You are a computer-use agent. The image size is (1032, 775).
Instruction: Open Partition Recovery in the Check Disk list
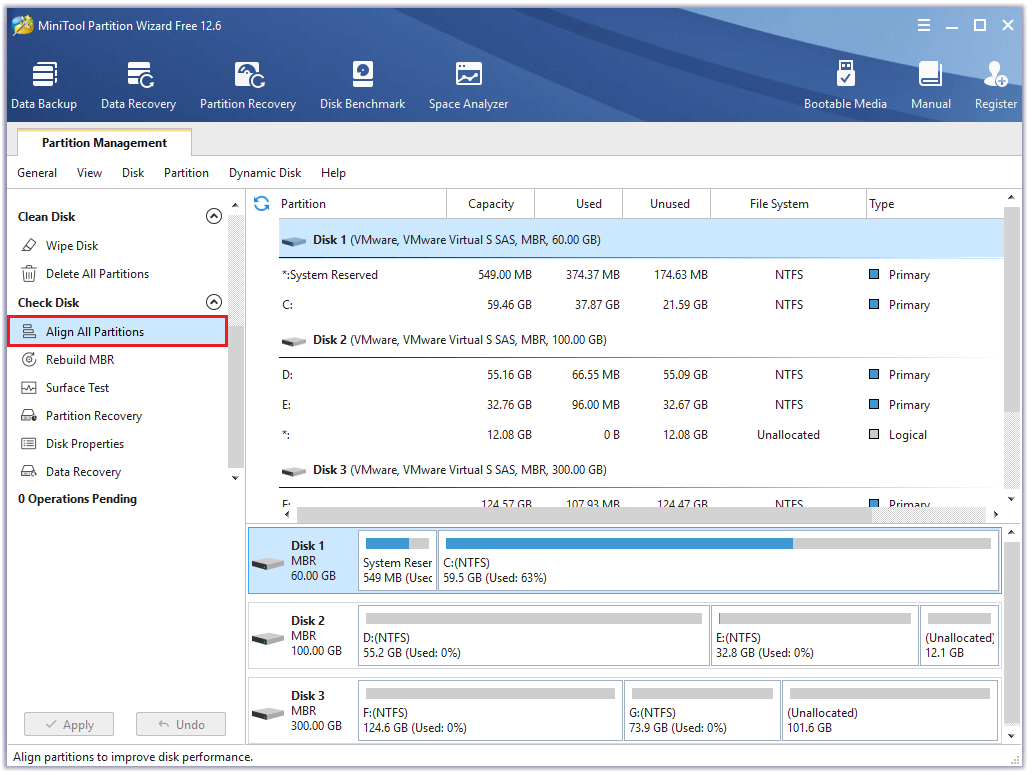pos(93,416)
